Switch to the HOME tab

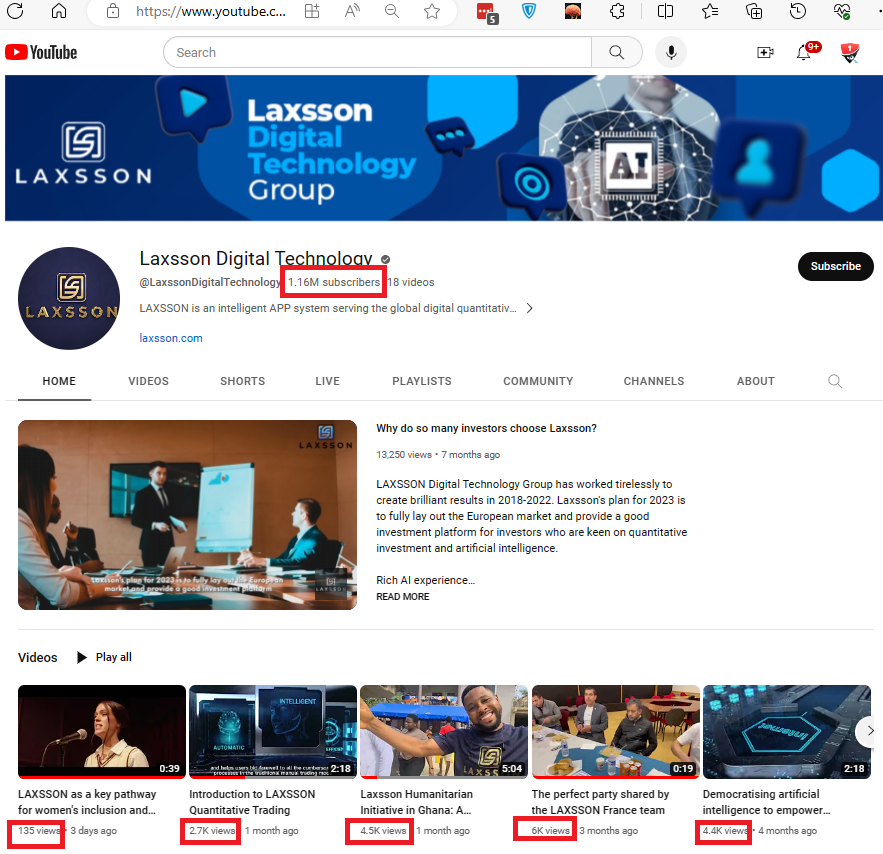pos(59,381)
